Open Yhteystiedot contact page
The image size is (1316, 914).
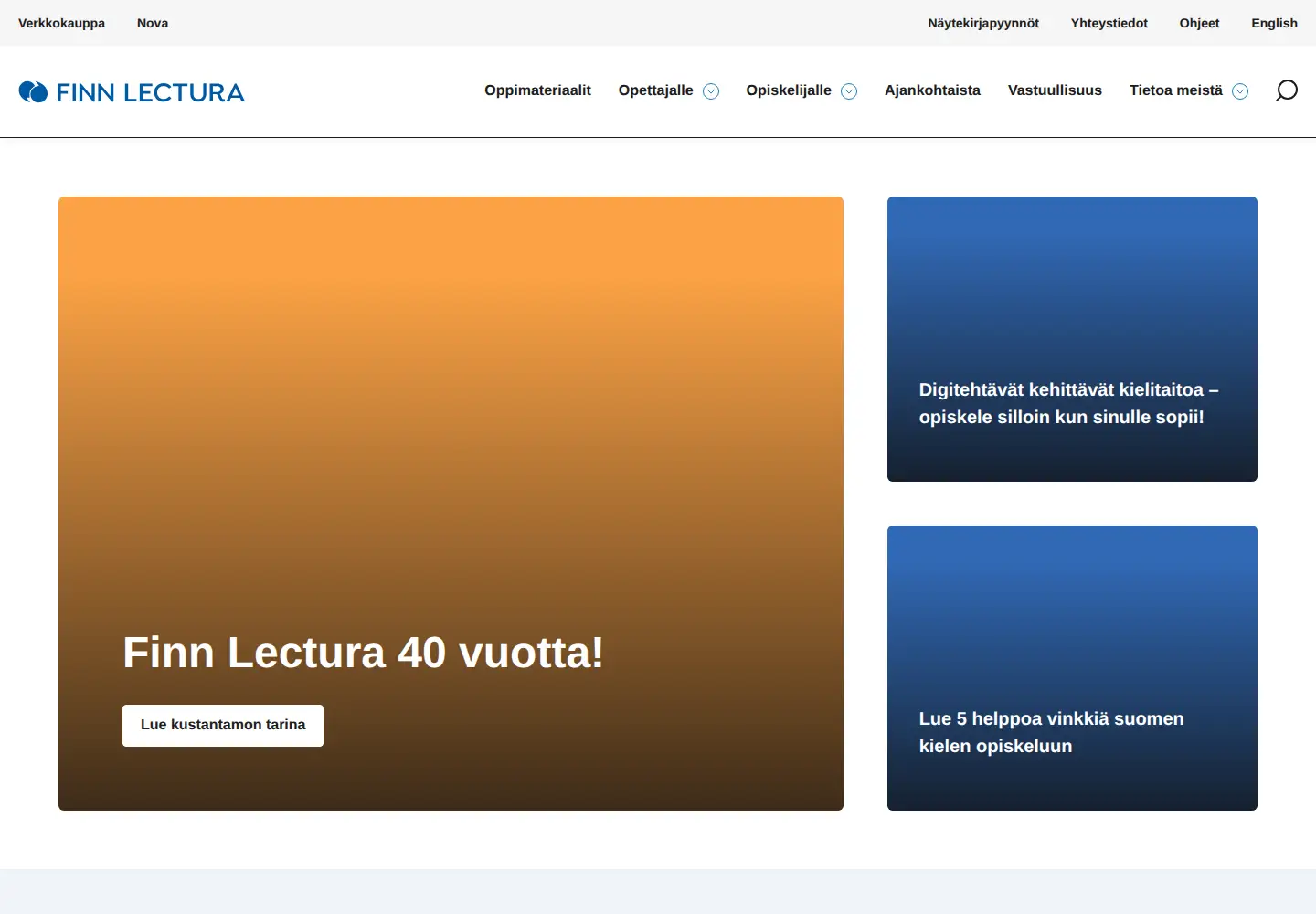1109,23
